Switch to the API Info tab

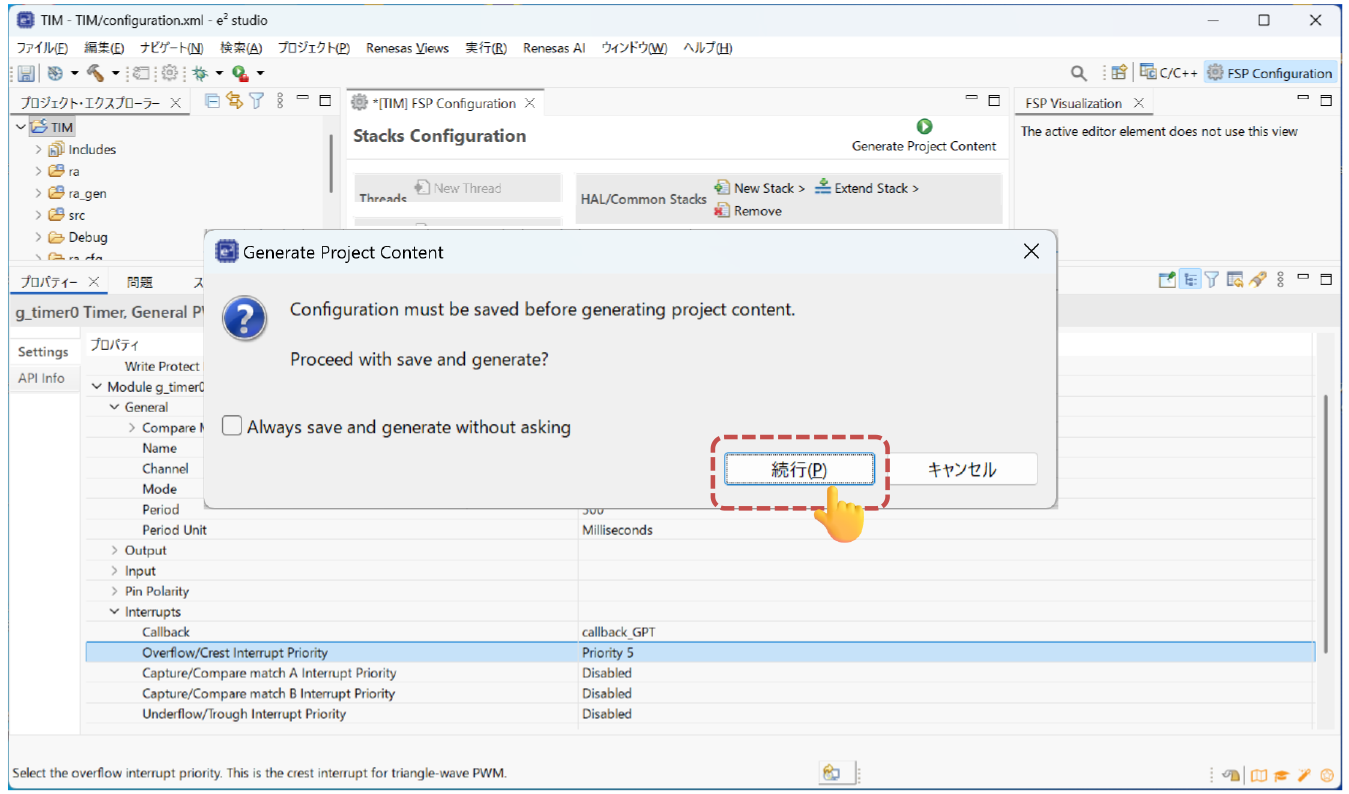41,378
